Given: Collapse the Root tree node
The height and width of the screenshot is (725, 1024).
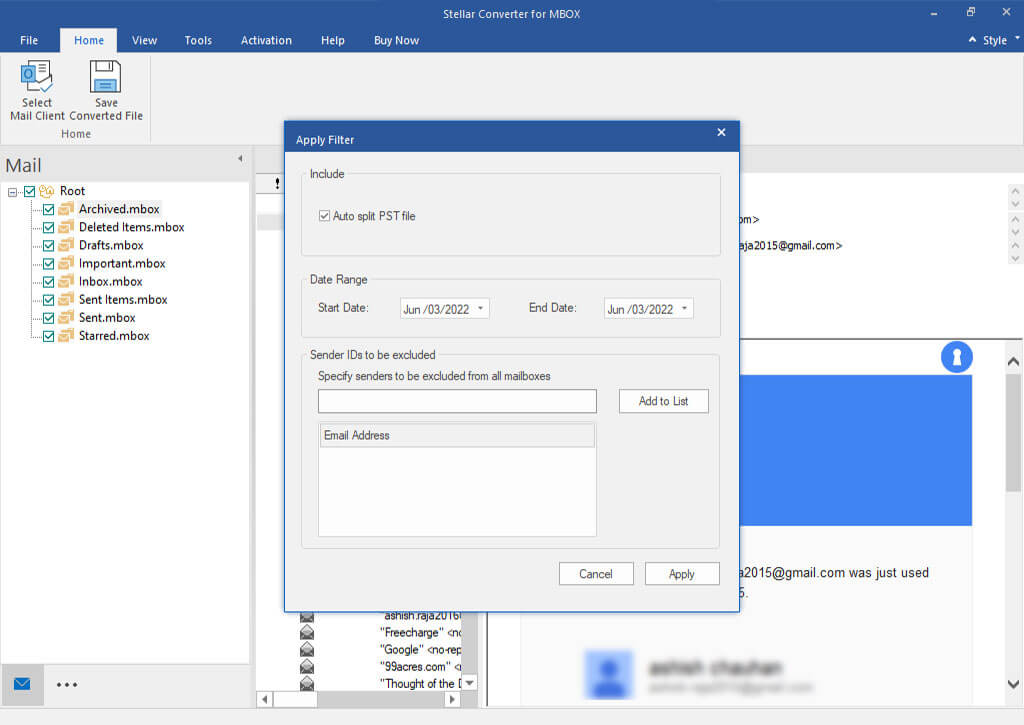Looking at the screenshot, I should 12,192.
